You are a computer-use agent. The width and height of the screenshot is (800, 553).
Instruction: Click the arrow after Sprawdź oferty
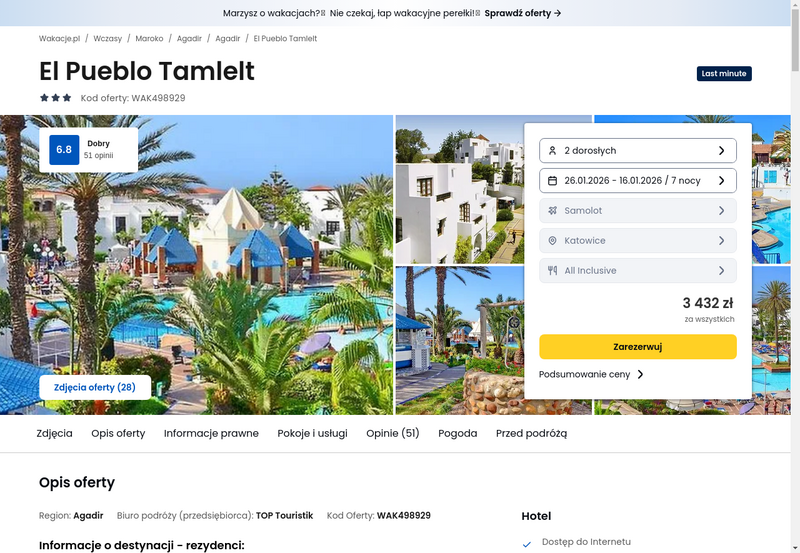[558, 13]
